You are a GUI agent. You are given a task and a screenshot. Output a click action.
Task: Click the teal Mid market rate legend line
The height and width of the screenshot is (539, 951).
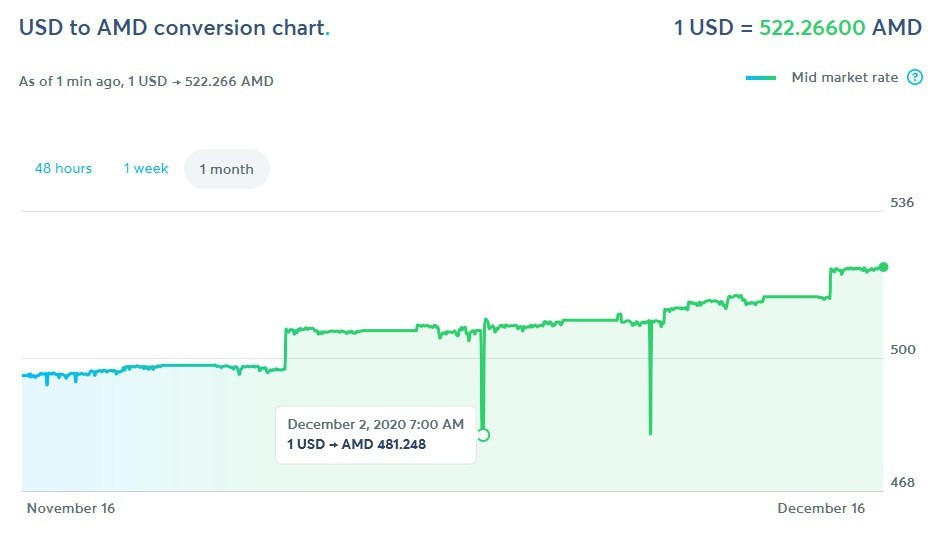pos(761,78)
